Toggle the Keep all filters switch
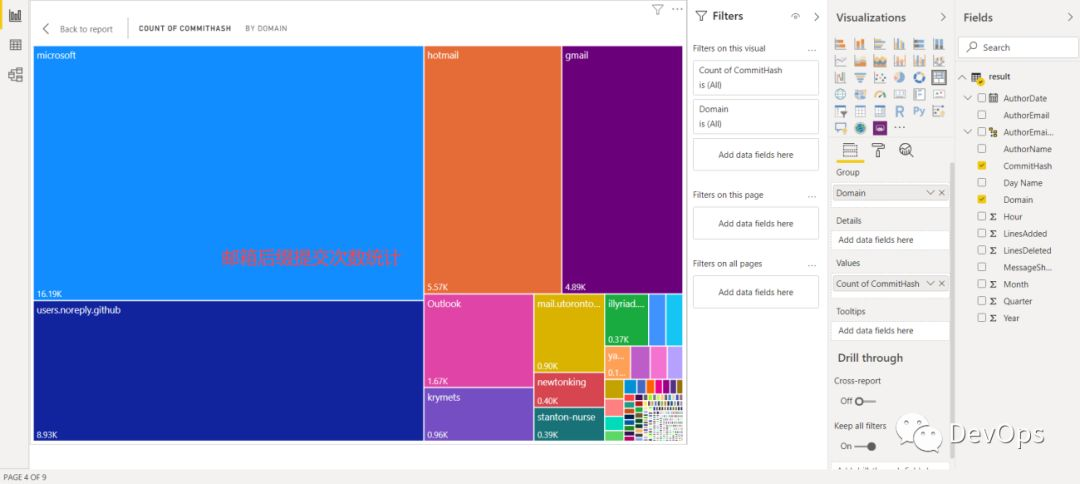Viewport: 1080px width, 484px height. (865, 446)
